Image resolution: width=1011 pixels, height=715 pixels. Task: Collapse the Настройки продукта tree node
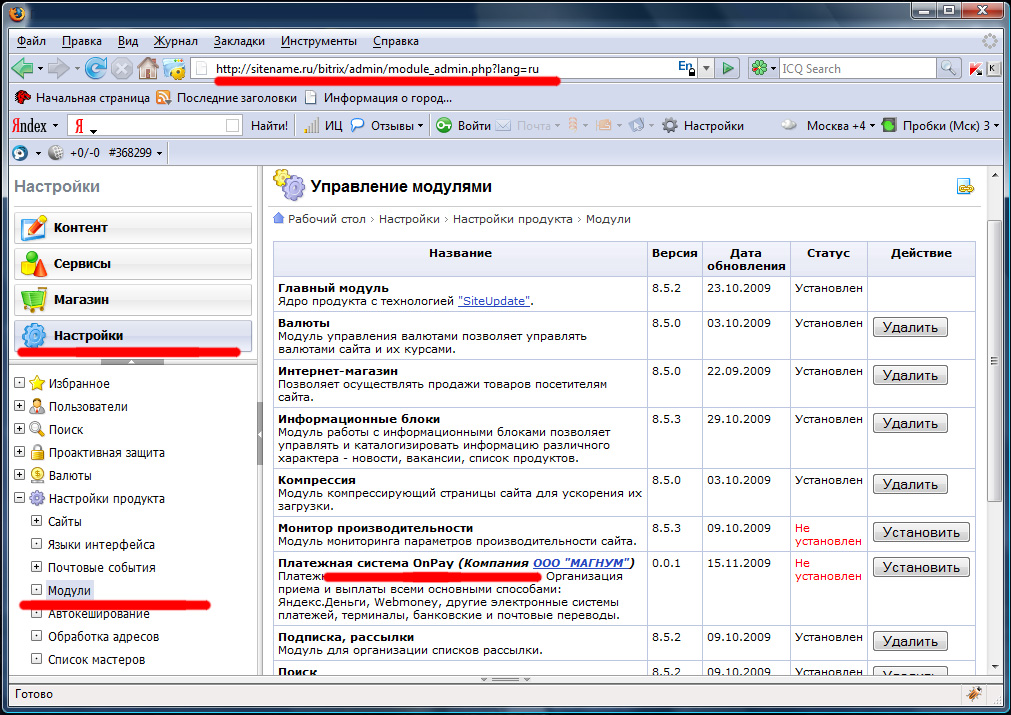[x=20, y=499]
